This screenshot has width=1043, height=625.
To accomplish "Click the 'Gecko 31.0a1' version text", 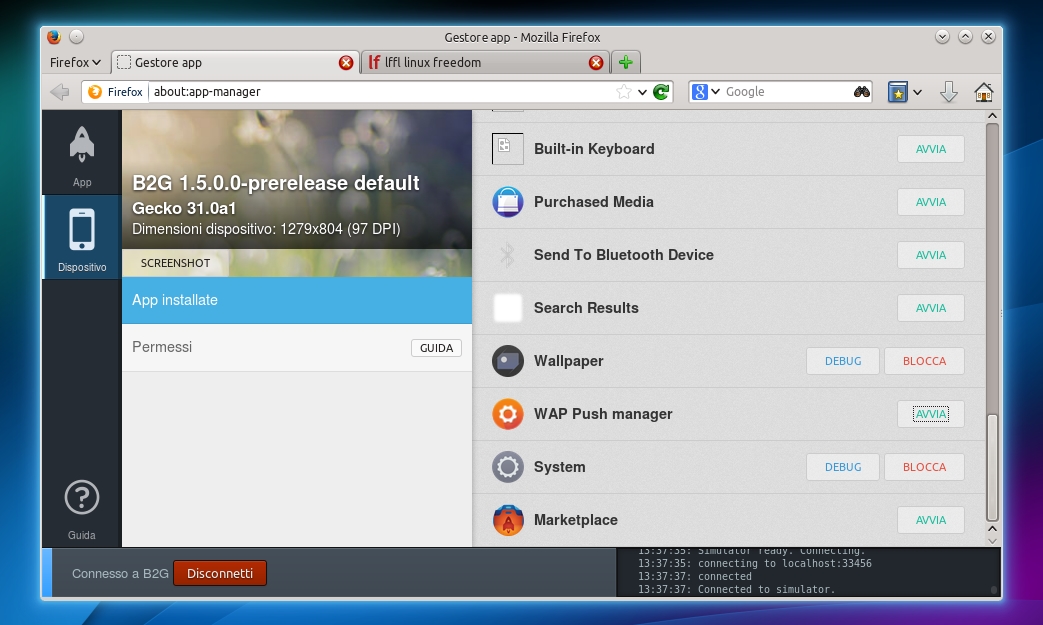I will 184,208.
